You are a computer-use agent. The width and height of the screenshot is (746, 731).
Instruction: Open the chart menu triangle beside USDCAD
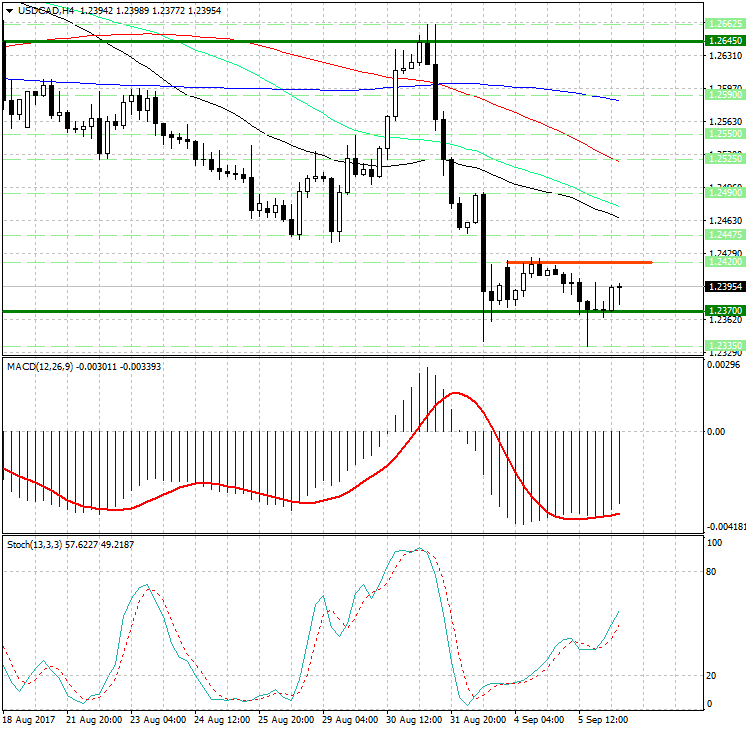pyautogui.click(x=9, y=10)
